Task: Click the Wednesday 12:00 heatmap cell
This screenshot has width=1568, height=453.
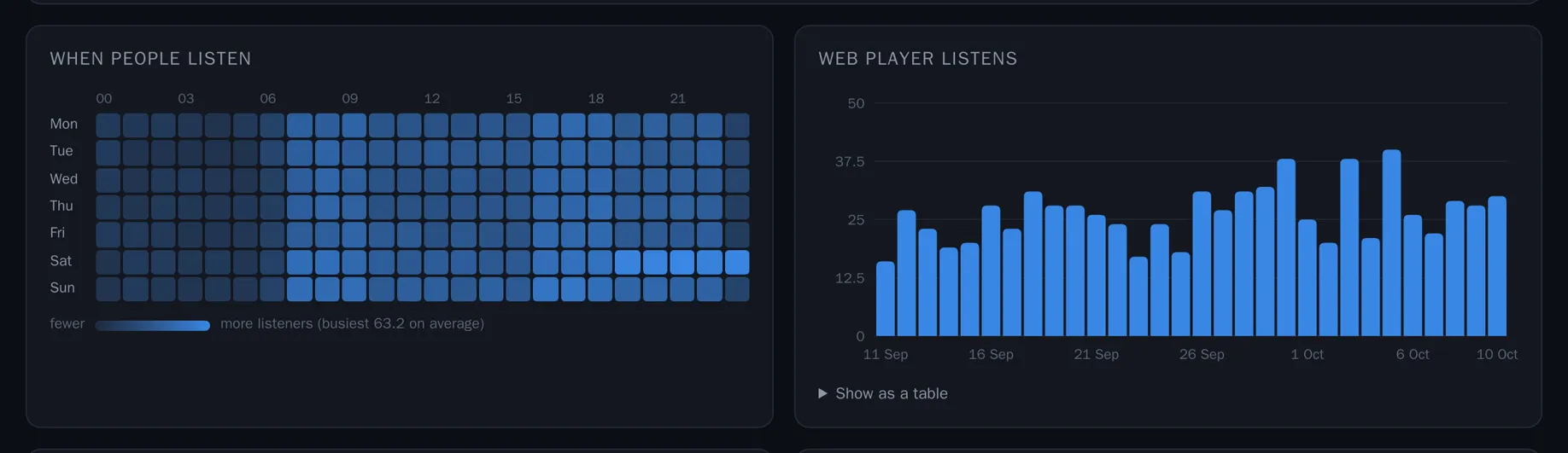Action: tap(436, 180)
